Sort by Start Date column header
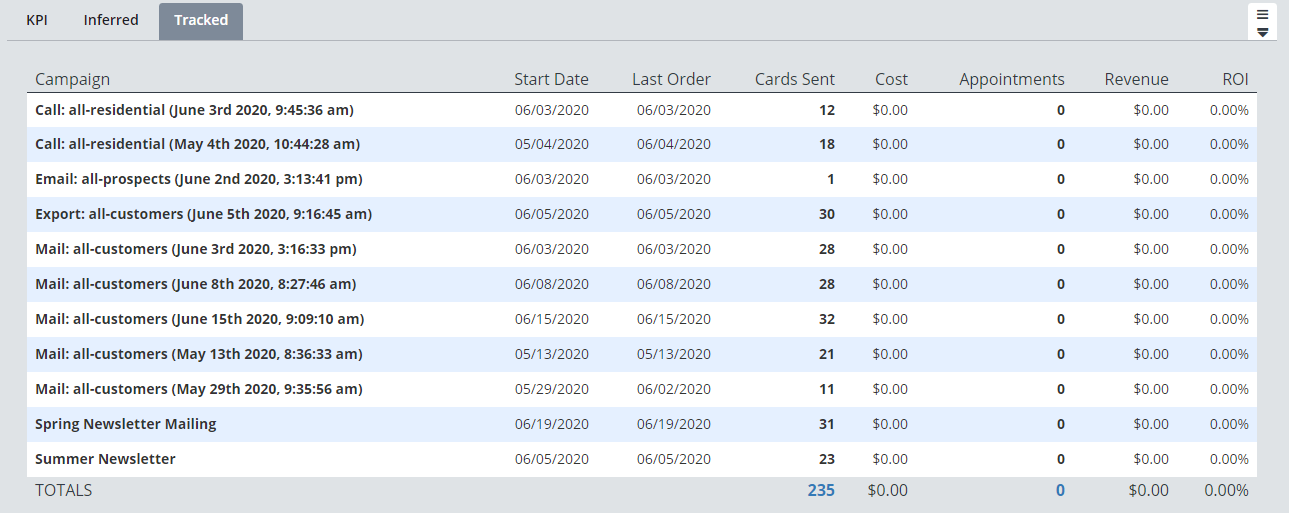 pyautogui.click(x=551, y=79)
